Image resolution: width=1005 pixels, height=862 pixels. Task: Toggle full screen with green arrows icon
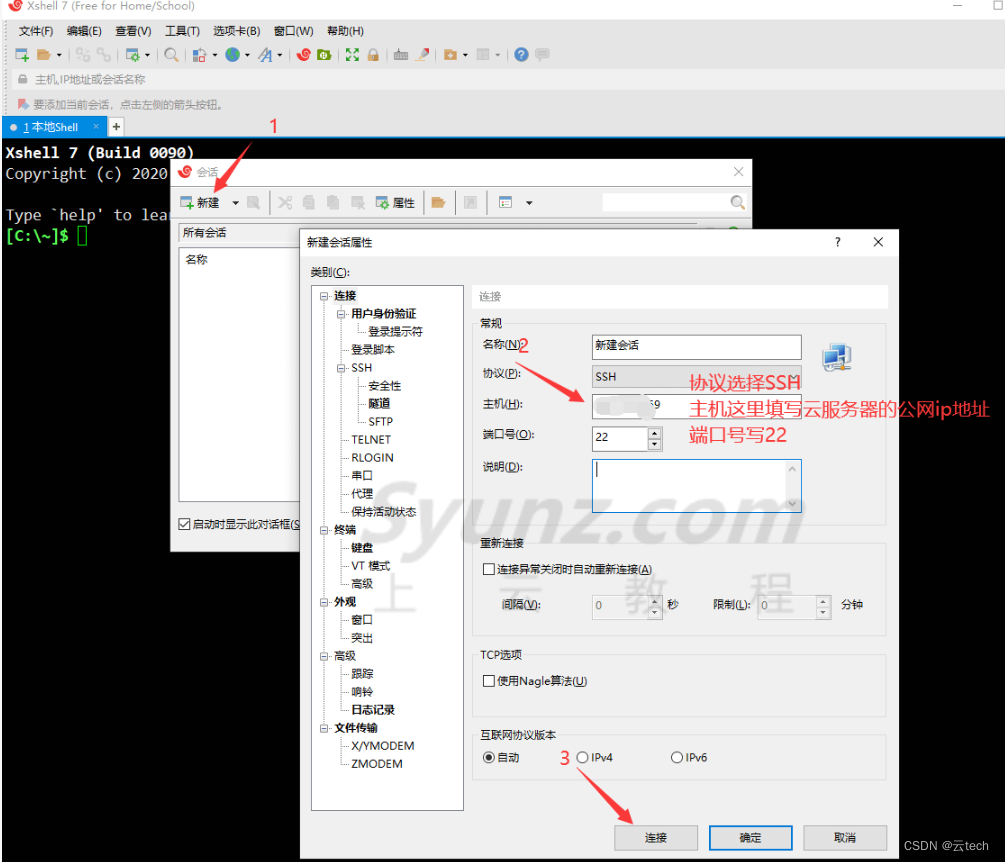pyautogui.click(x=352, y=55)
